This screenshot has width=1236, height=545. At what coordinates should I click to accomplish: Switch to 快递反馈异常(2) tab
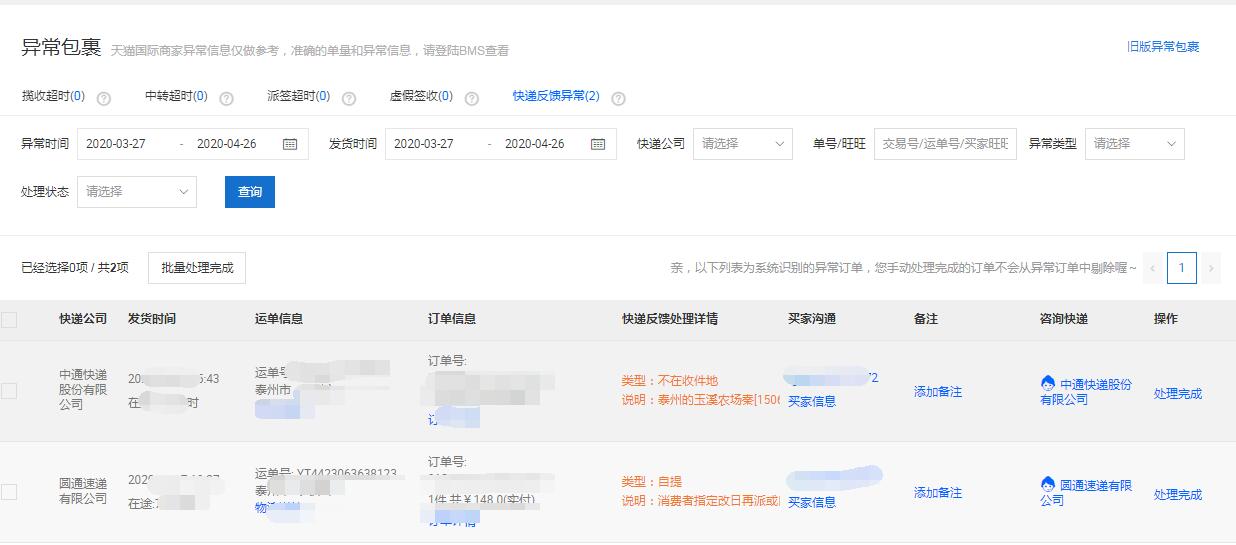click(x=556, y=96)
